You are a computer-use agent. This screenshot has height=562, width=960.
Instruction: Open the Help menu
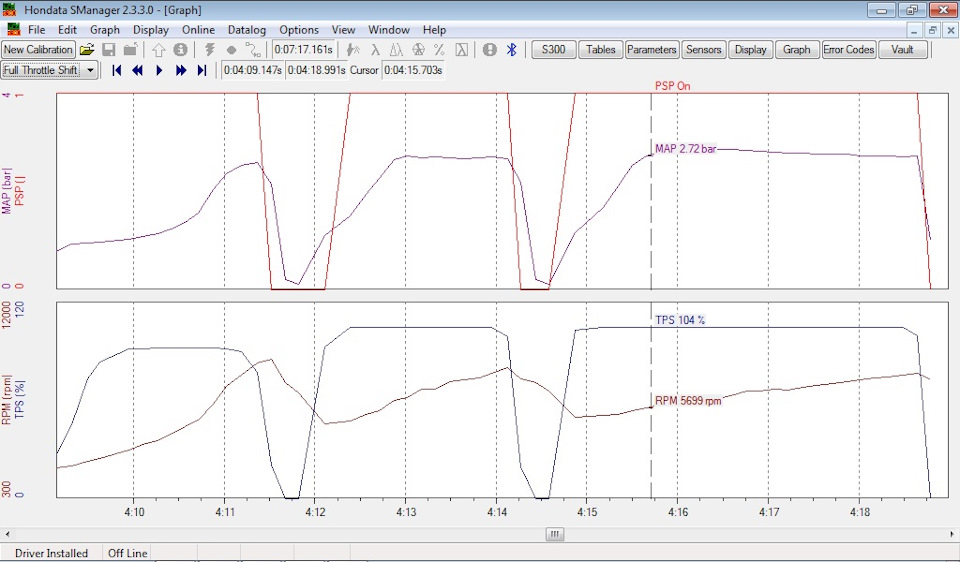[434, 29]
